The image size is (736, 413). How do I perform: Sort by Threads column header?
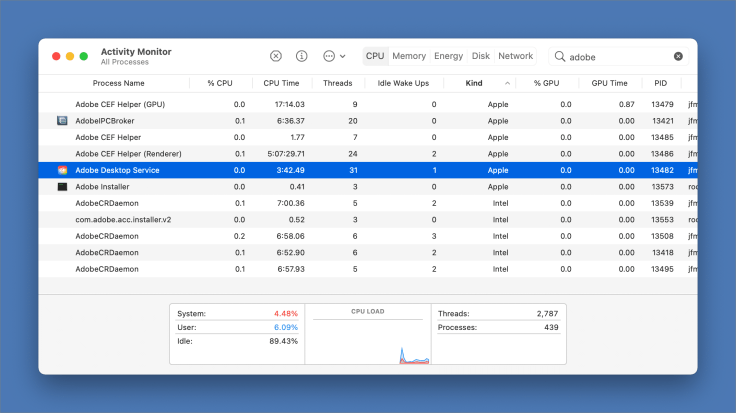[x=337, y=83]
